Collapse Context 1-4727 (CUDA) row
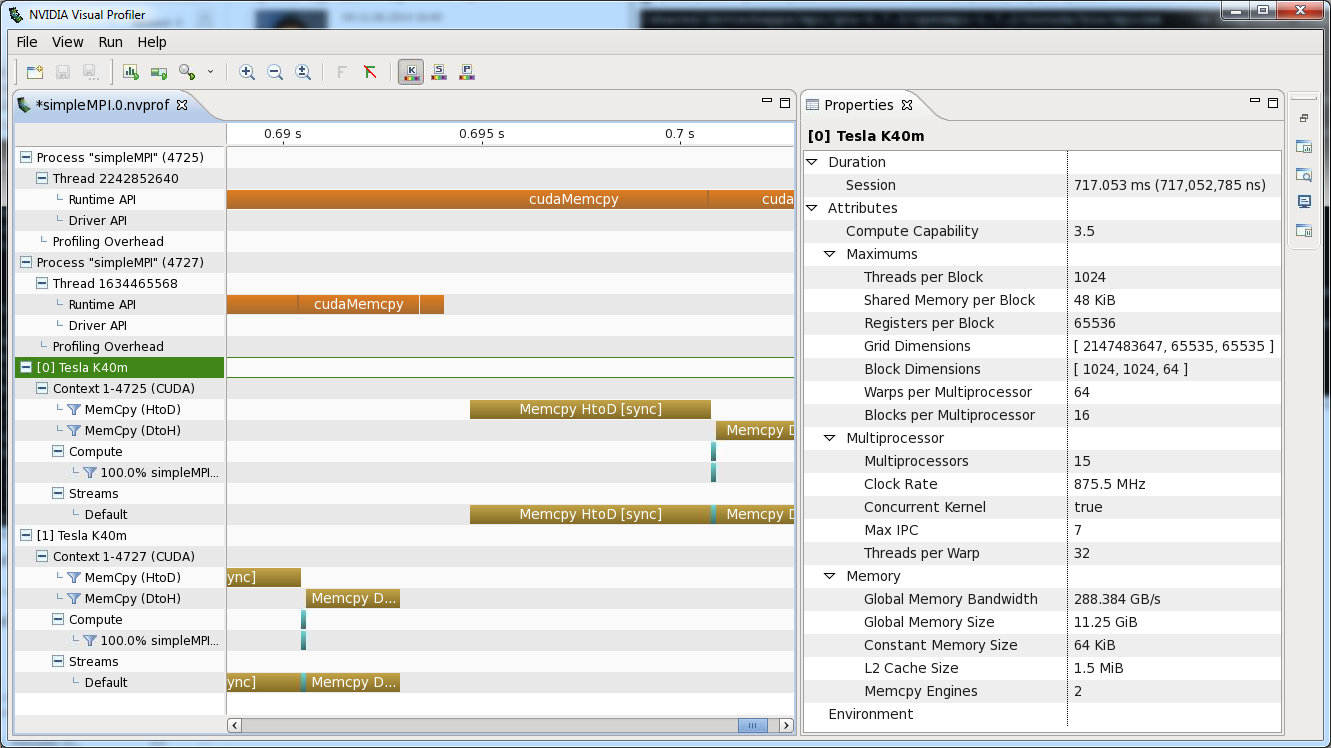This screenshot has height=748, width=1331. click(x=42, y=556)
